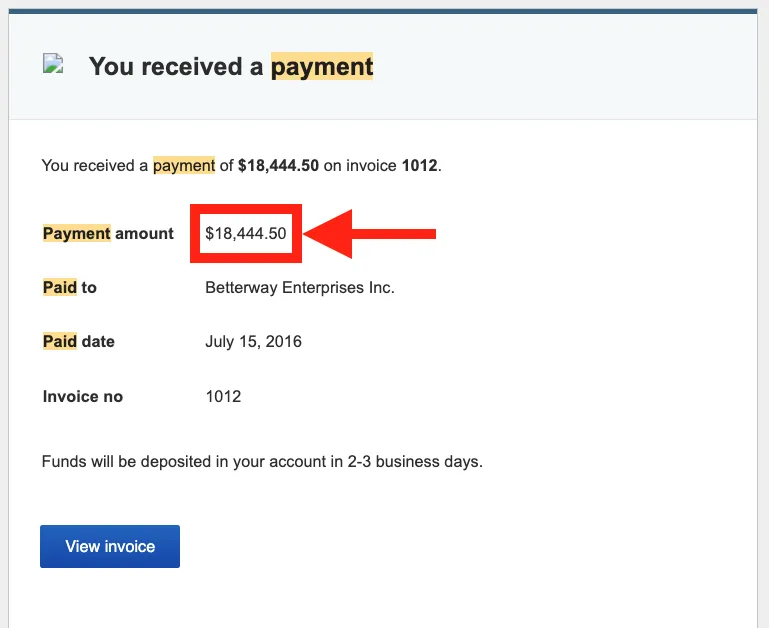Select the boxed $18,444.50 payment amount
The width and height of the screenshot is (769, 628).
(x=246, y=234)
